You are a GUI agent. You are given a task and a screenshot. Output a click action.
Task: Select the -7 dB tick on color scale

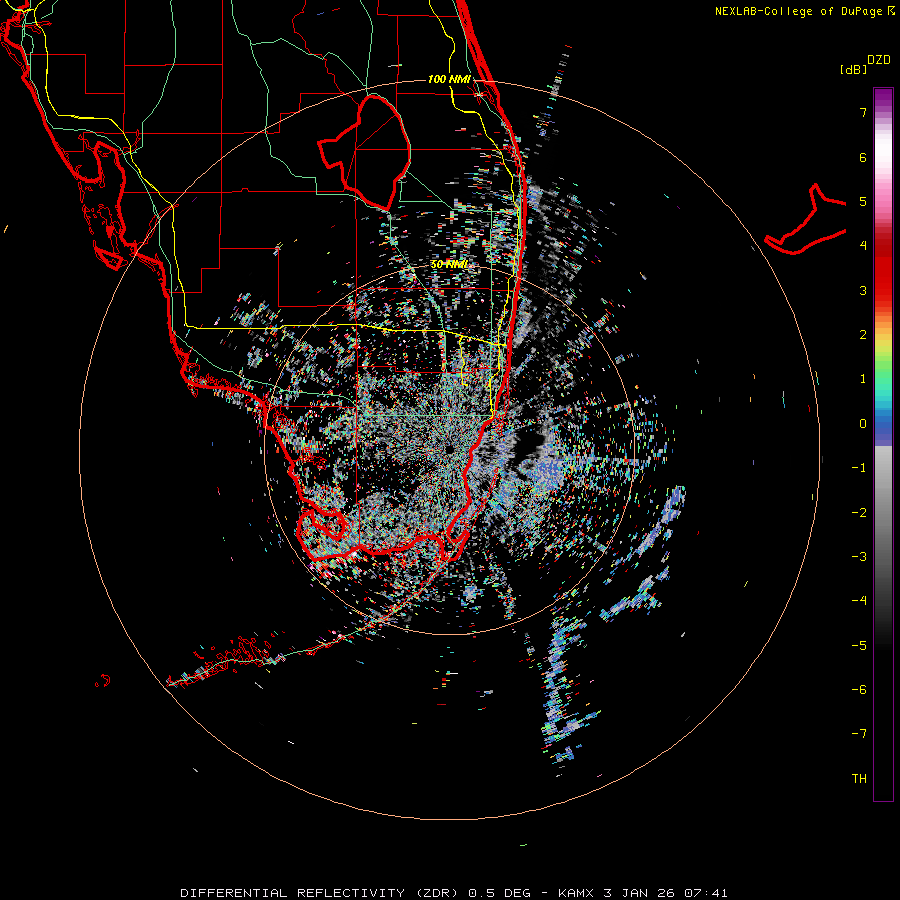point(859,734)
